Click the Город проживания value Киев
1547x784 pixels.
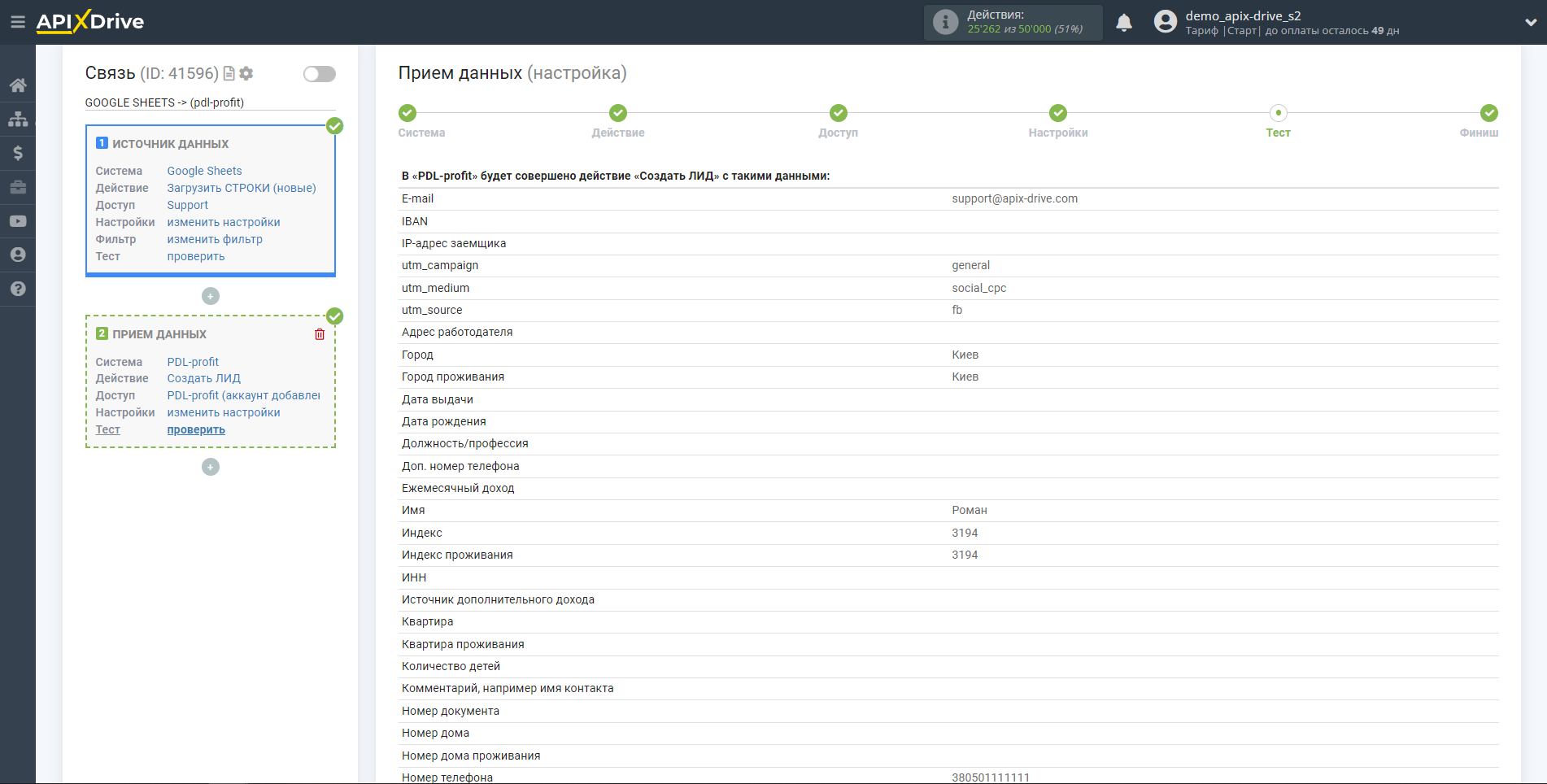pos(965,377)
